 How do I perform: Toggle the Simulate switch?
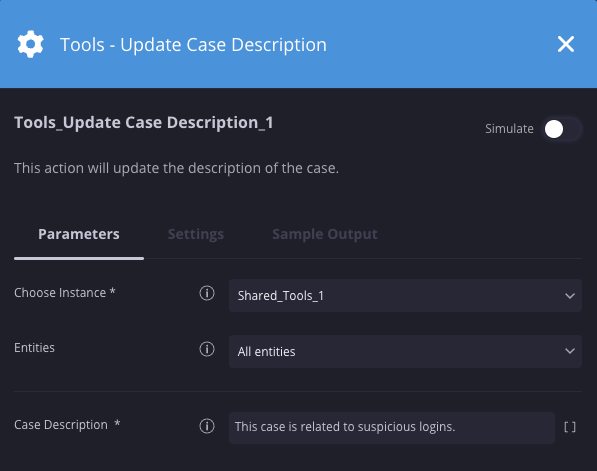[562, 129]
